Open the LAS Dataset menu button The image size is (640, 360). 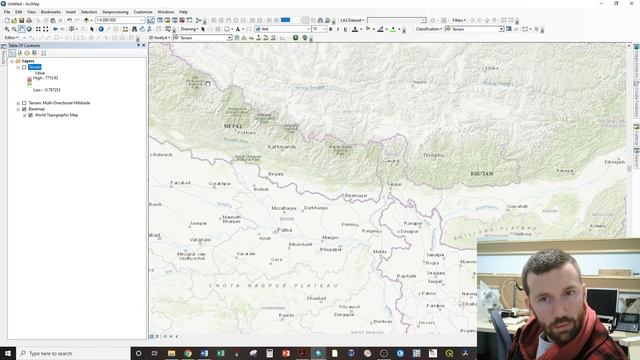coord(352,20)
